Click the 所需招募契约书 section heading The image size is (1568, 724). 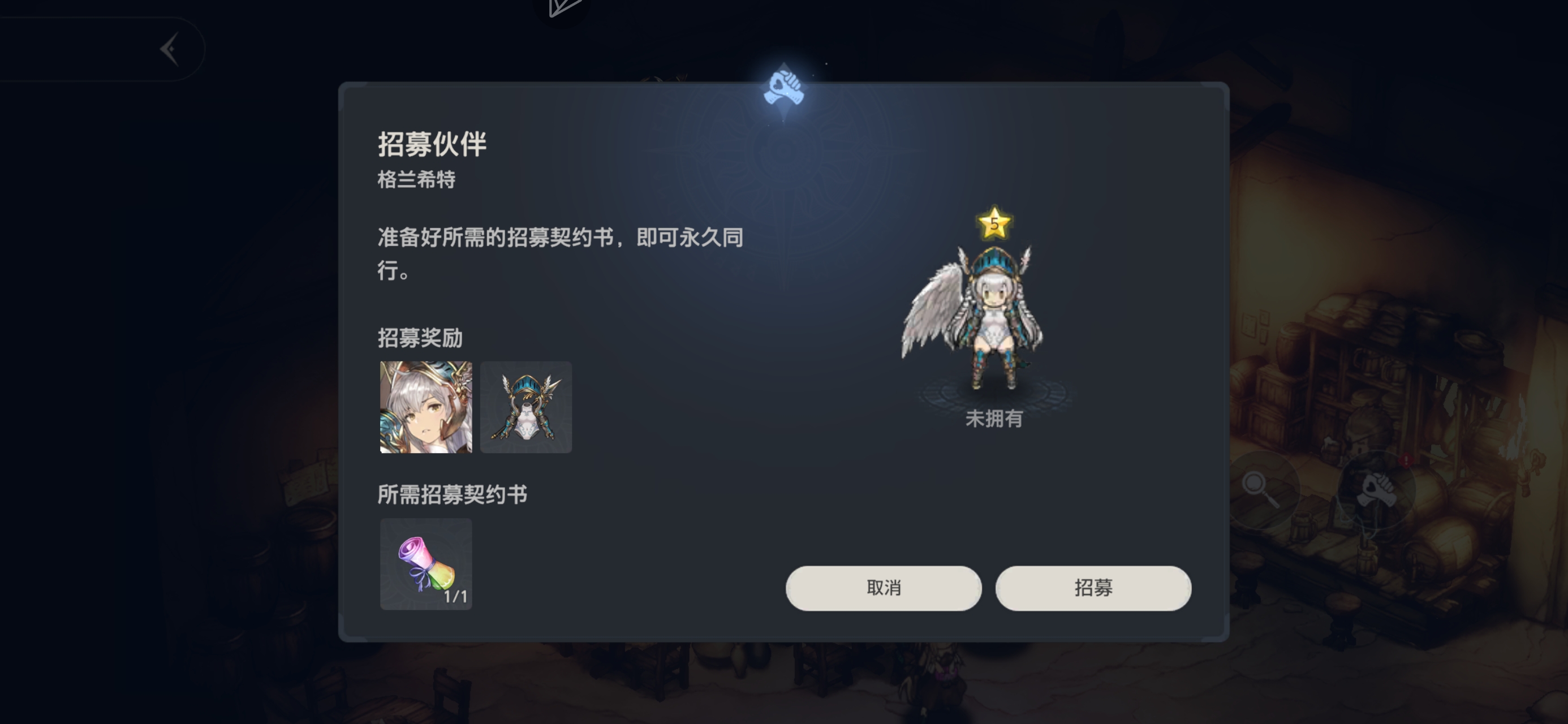click(x=453, y=494)
